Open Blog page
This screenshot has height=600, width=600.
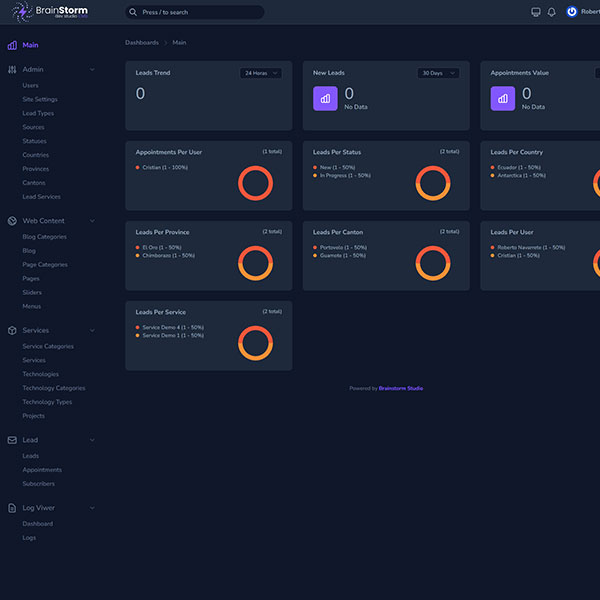point(29,251)
